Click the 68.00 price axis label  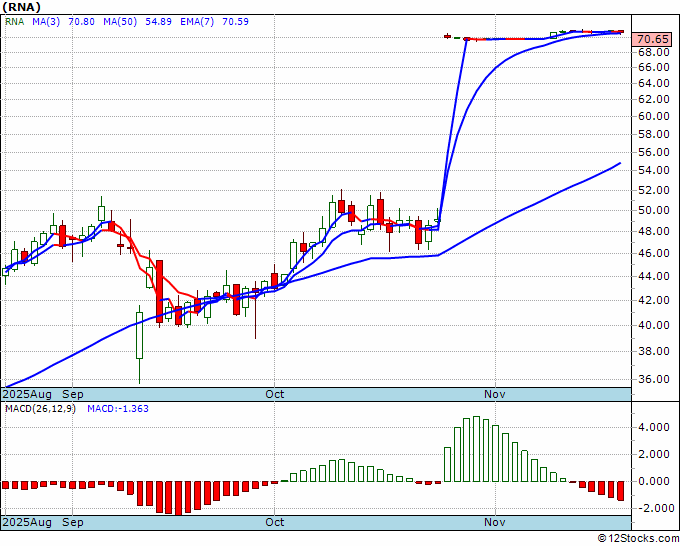point(654,52)
